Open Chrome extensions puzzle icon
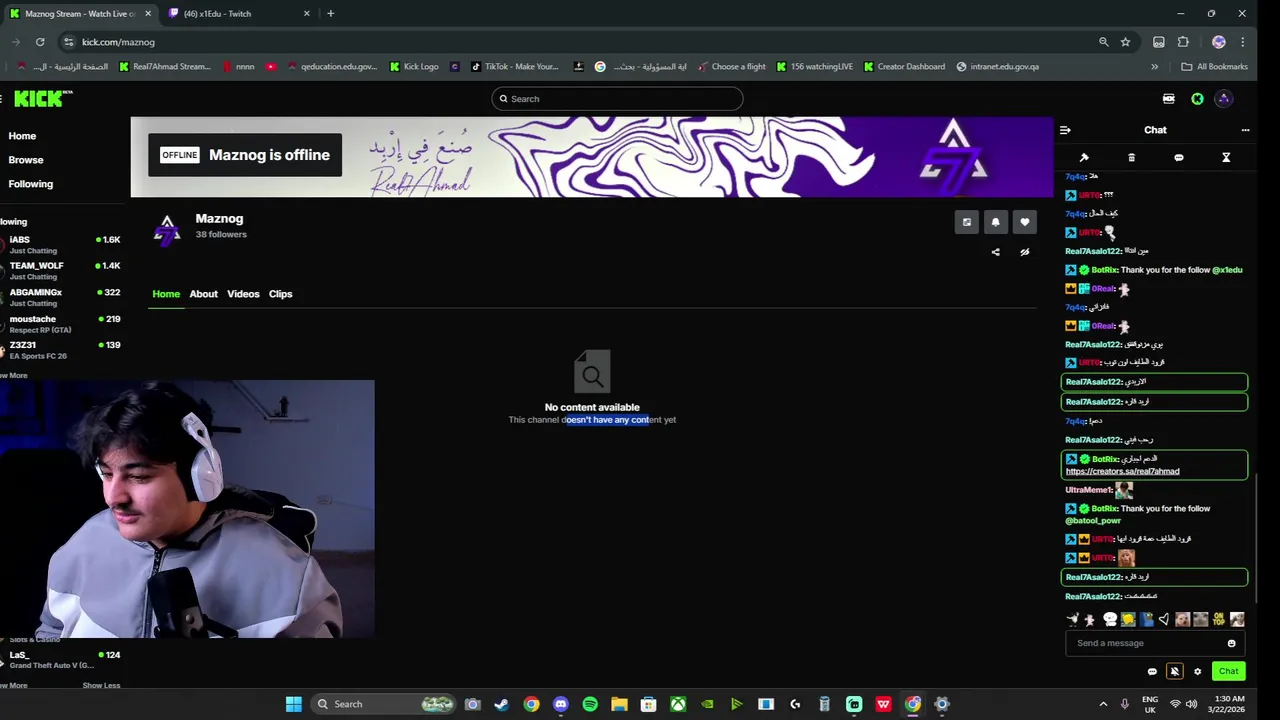This screenshot has width=1280, height=720. click(x=1183, y=42)
